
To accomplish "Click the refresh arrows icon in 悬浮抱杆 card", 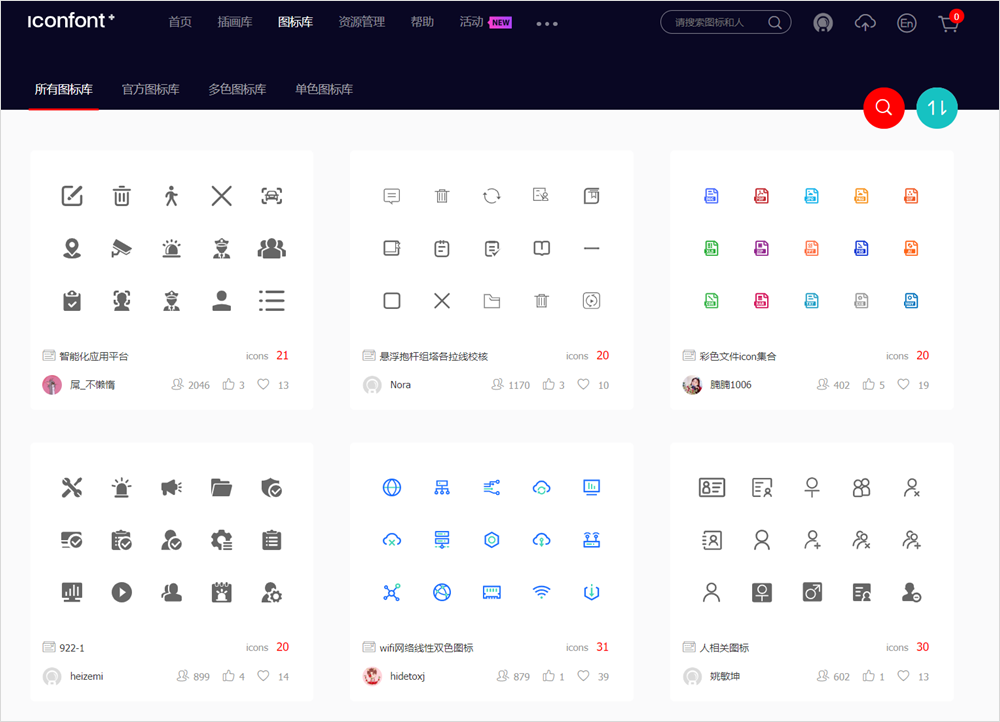I will 492,196.
